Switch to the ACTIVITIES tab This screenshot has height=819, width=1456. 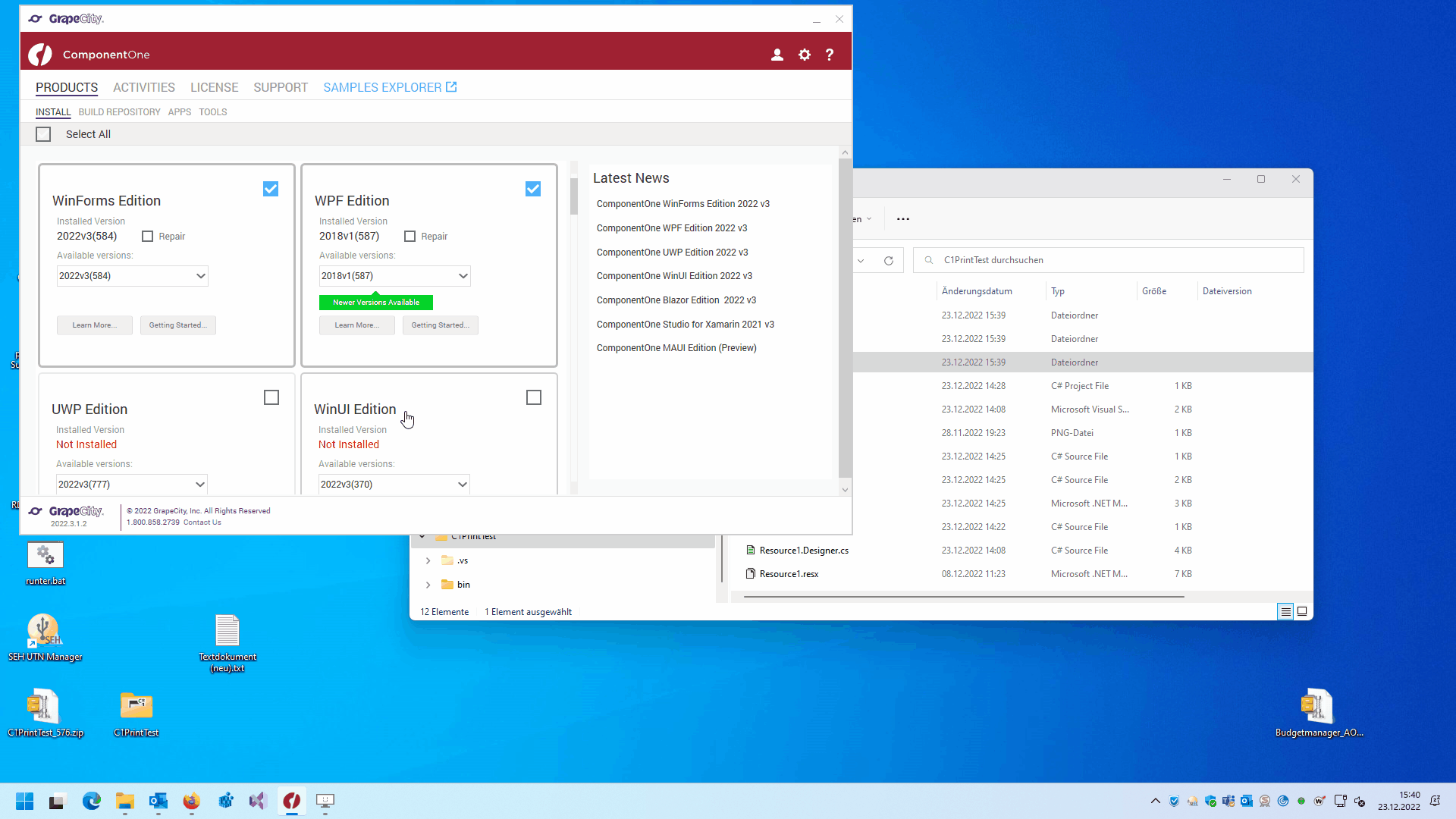(144, 87)
